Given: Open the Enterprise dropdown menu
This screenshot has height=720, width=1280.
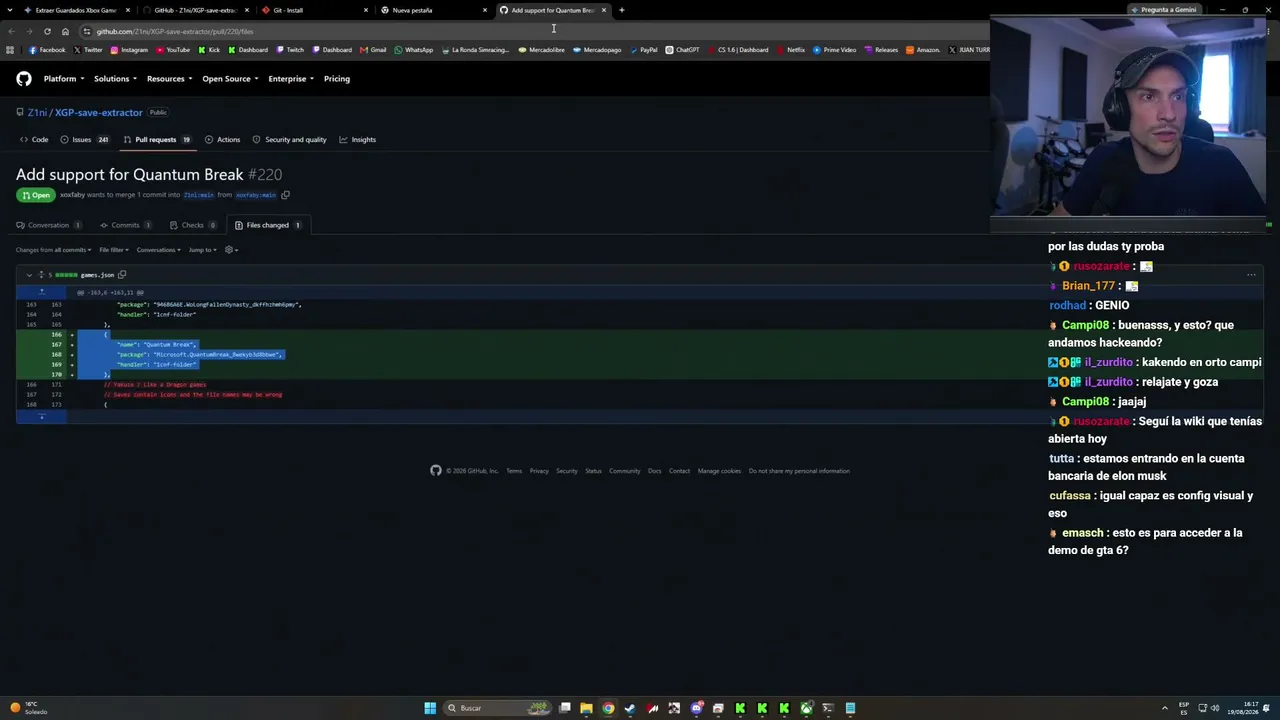Looking at the screenshot, I should [x=291, y=79].
